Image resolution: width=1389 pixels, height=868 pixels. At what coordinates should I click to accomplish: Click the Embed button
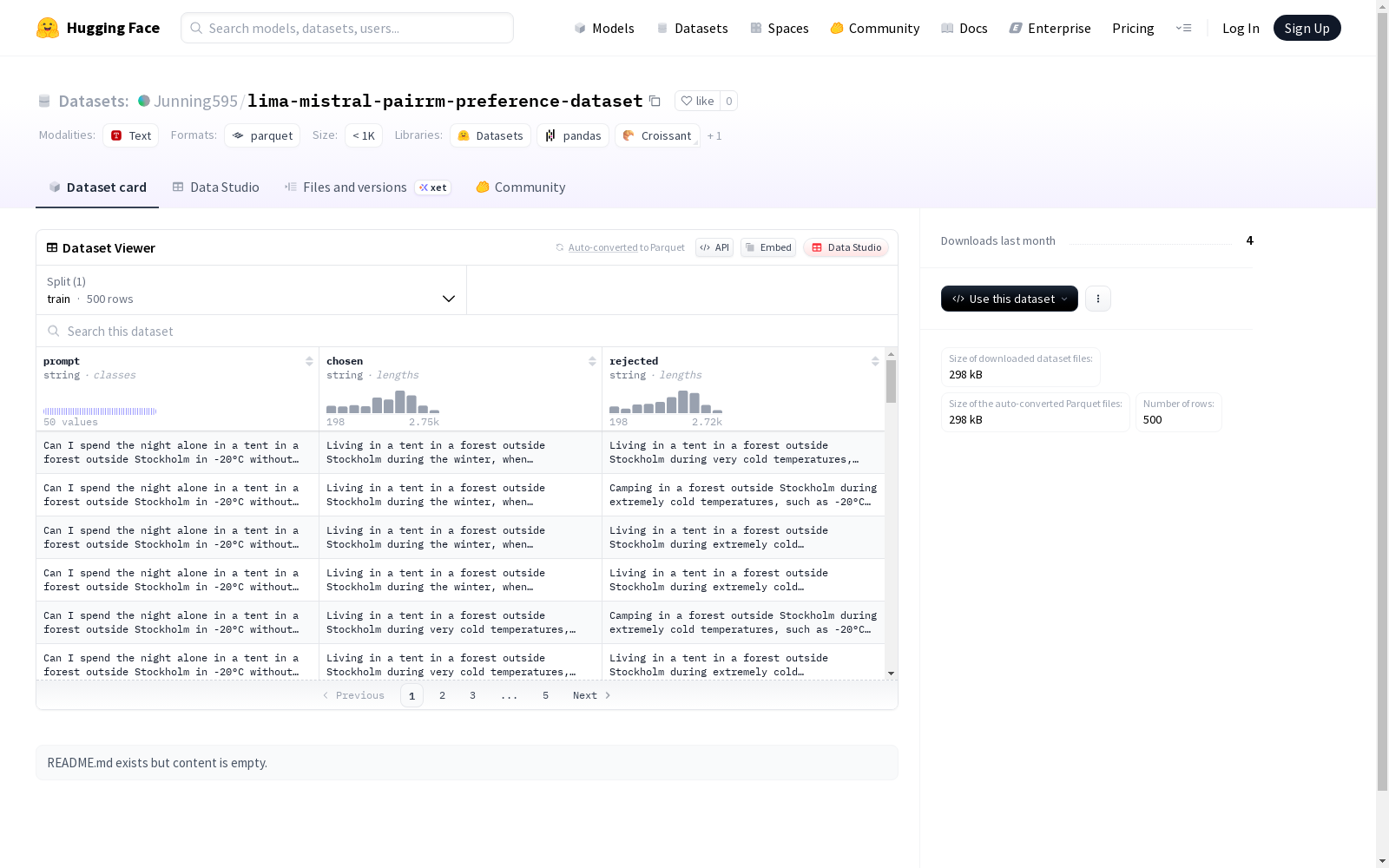pyautogui.click(x=768, y=247)
